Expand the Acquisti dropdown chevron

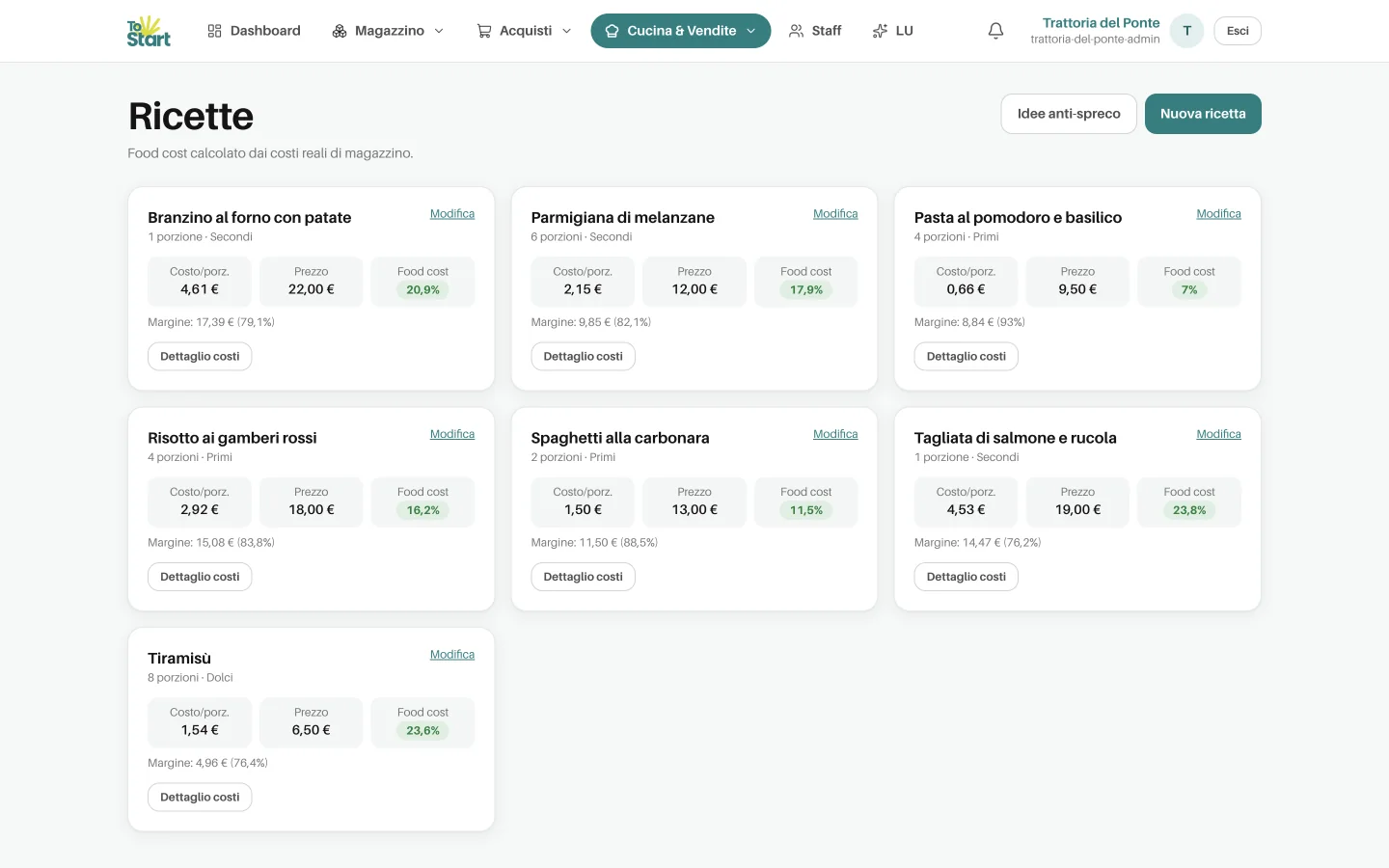[x=566, y=31]
